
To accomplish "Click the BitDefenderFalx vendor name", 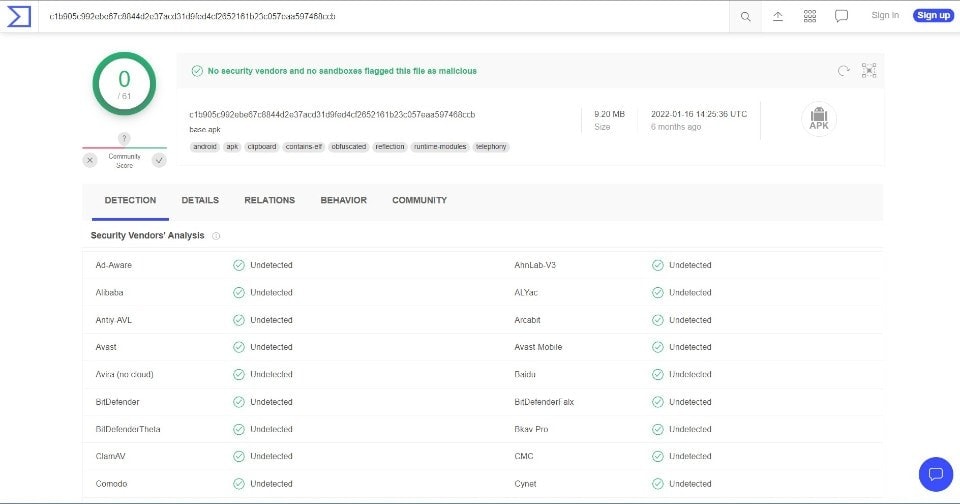I will tap(544, 402).
